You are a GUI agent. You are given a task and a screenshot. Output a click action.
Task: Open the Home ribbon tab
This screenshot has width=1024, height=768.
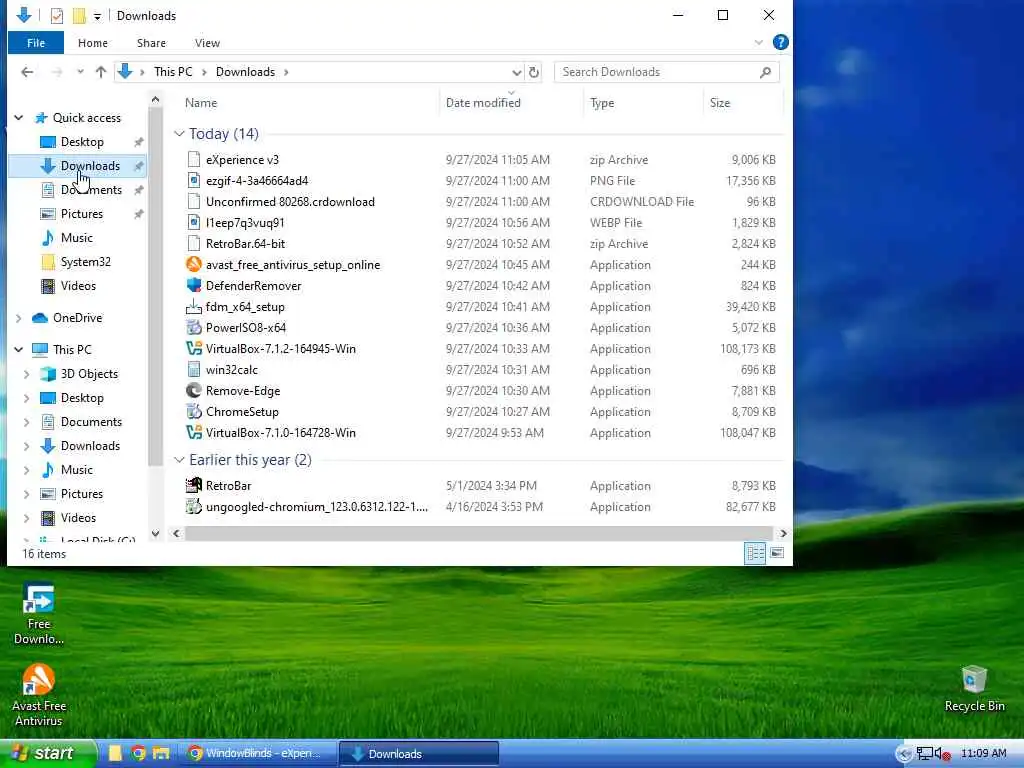93,43
